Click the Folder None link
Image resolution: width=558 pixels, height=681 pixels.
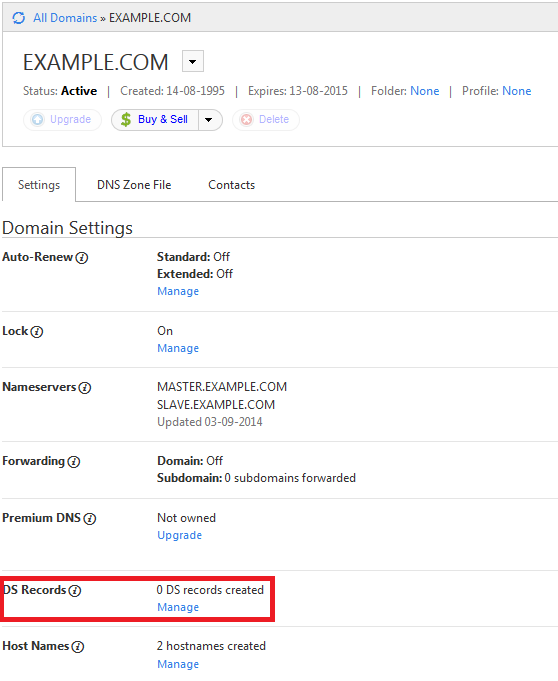425,91
